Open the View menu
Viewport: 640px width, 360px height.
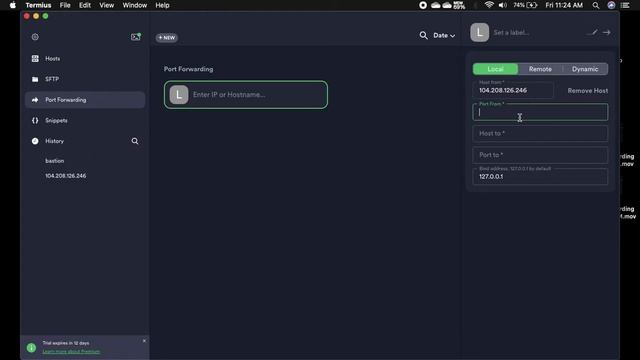(x=107, y=5)
